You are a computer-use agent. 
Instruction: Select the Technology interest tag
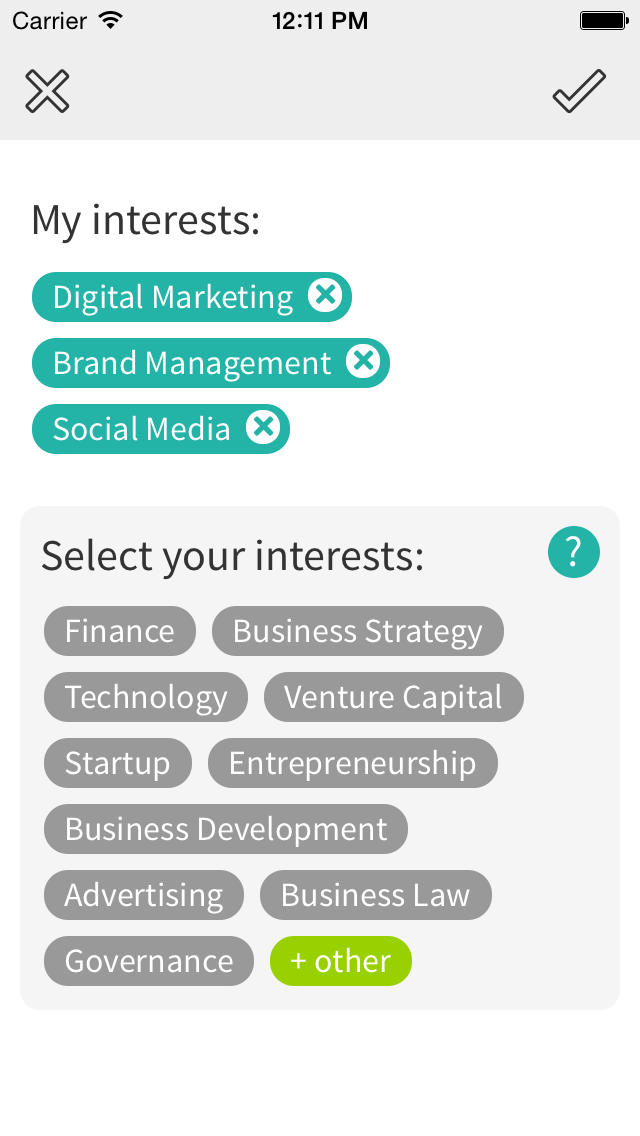point(146,697)
